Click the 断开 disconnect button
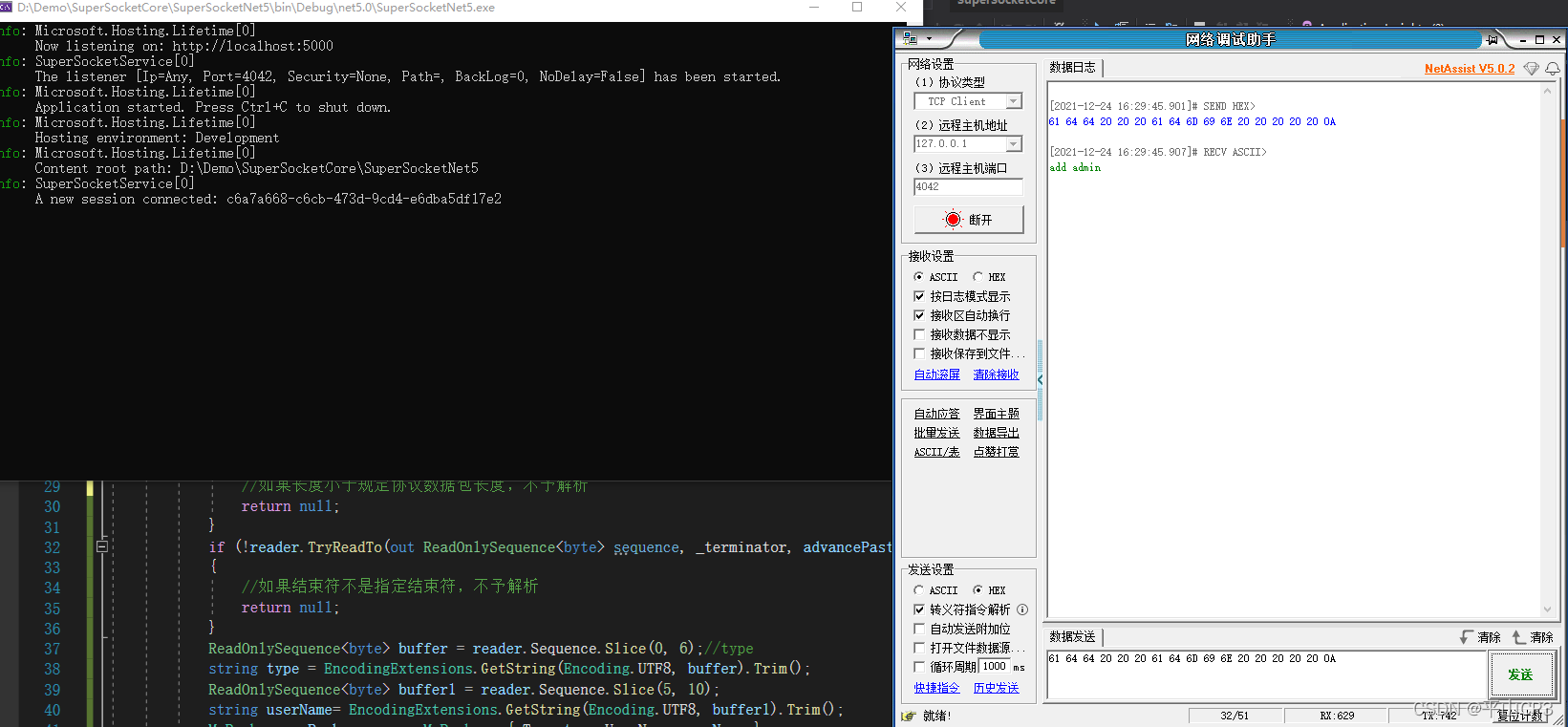 [x=969, y=220]
